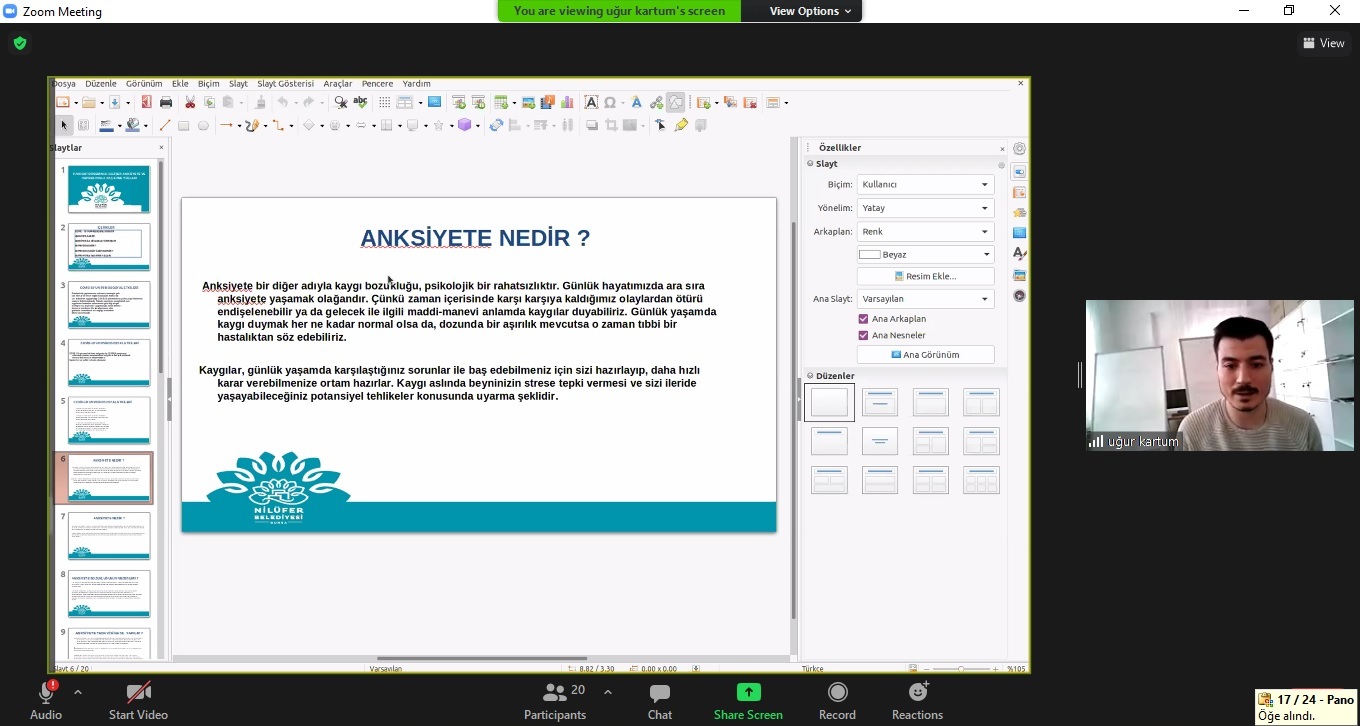1360x726 pixels.
Task: Click the zoom slider in status bar
Action: click(961, 668)
